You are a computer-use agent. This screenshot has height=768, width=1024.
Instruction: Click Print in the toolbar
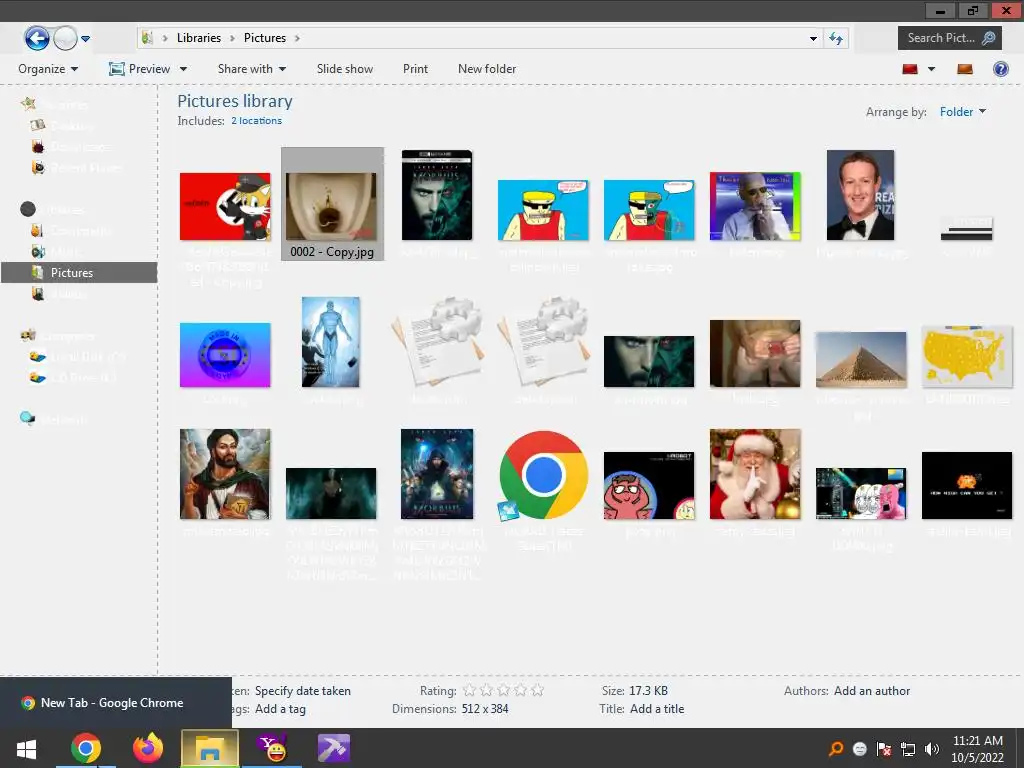point(415,69)
